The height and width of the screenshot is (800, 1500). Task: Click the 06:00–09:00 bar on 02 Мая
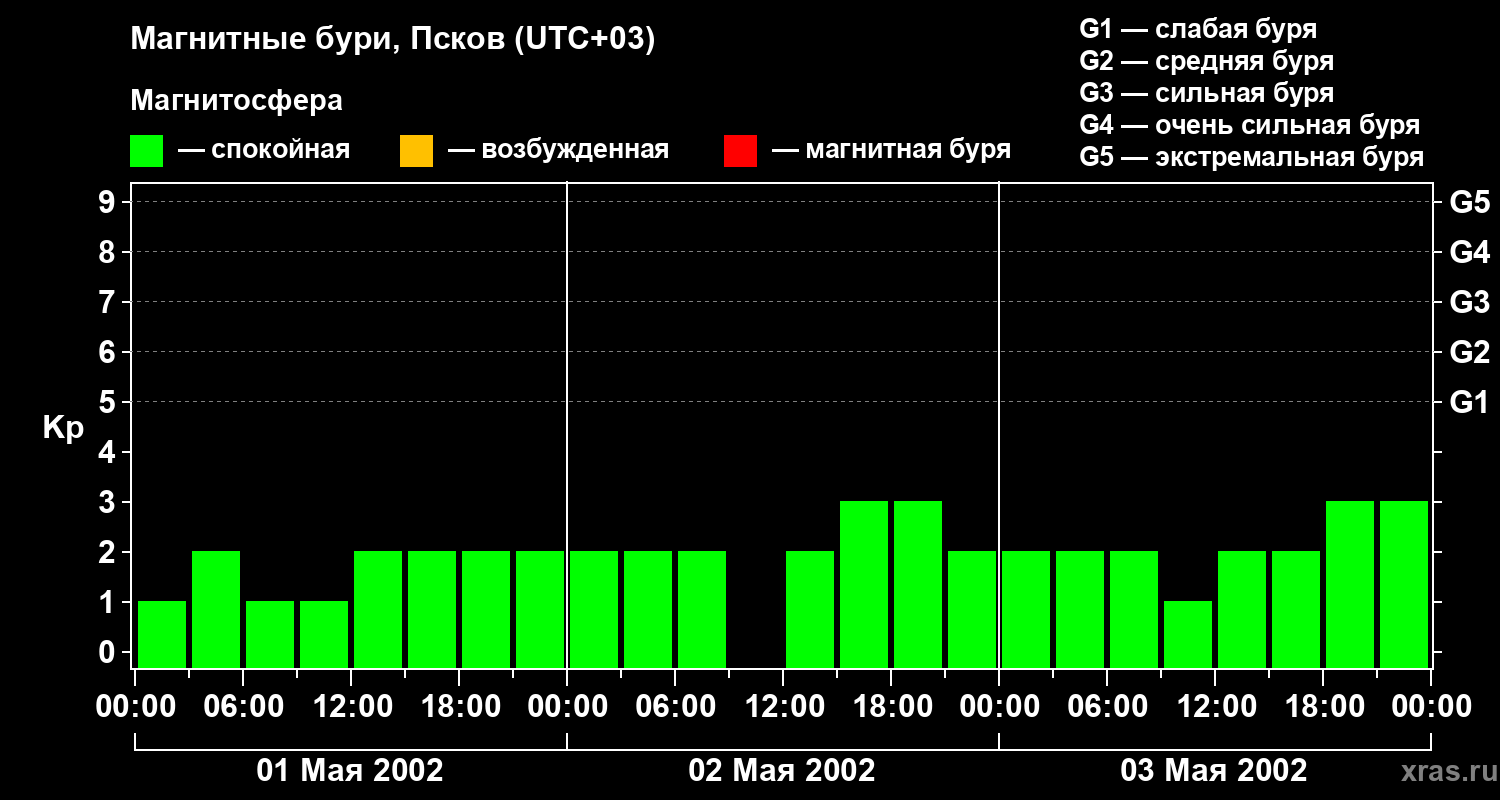(702, 609)
